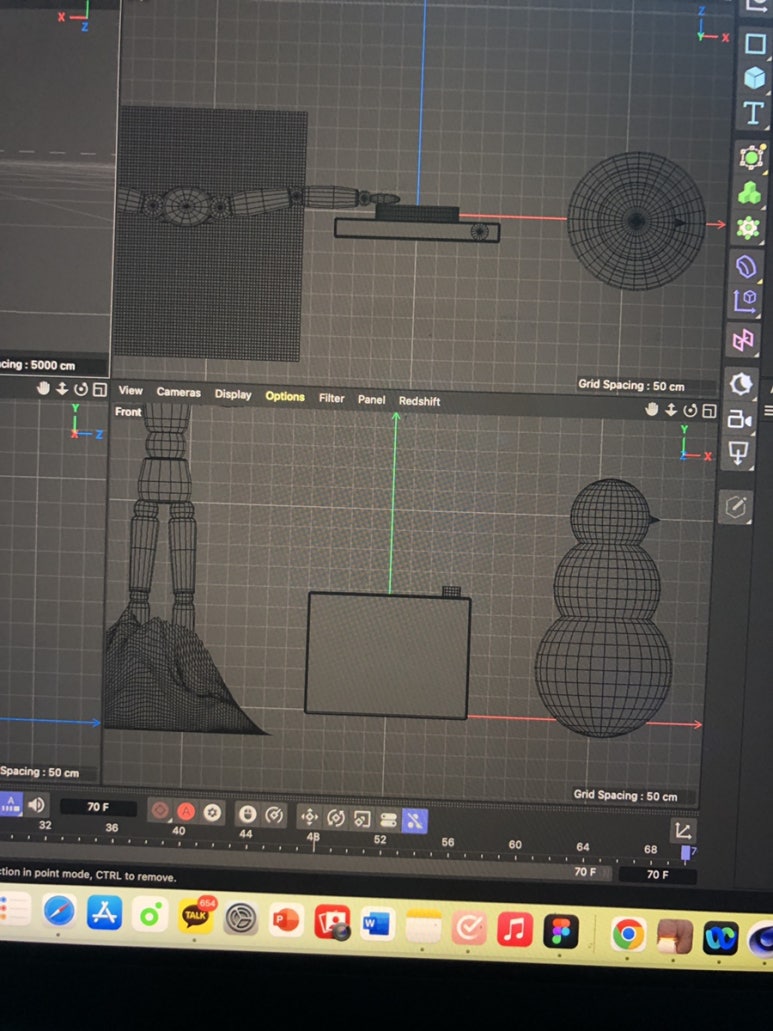Screen dimensions: 773x1031
Task: Toggle Rotation keyframe recording
Action: click(x=336, y=818)
